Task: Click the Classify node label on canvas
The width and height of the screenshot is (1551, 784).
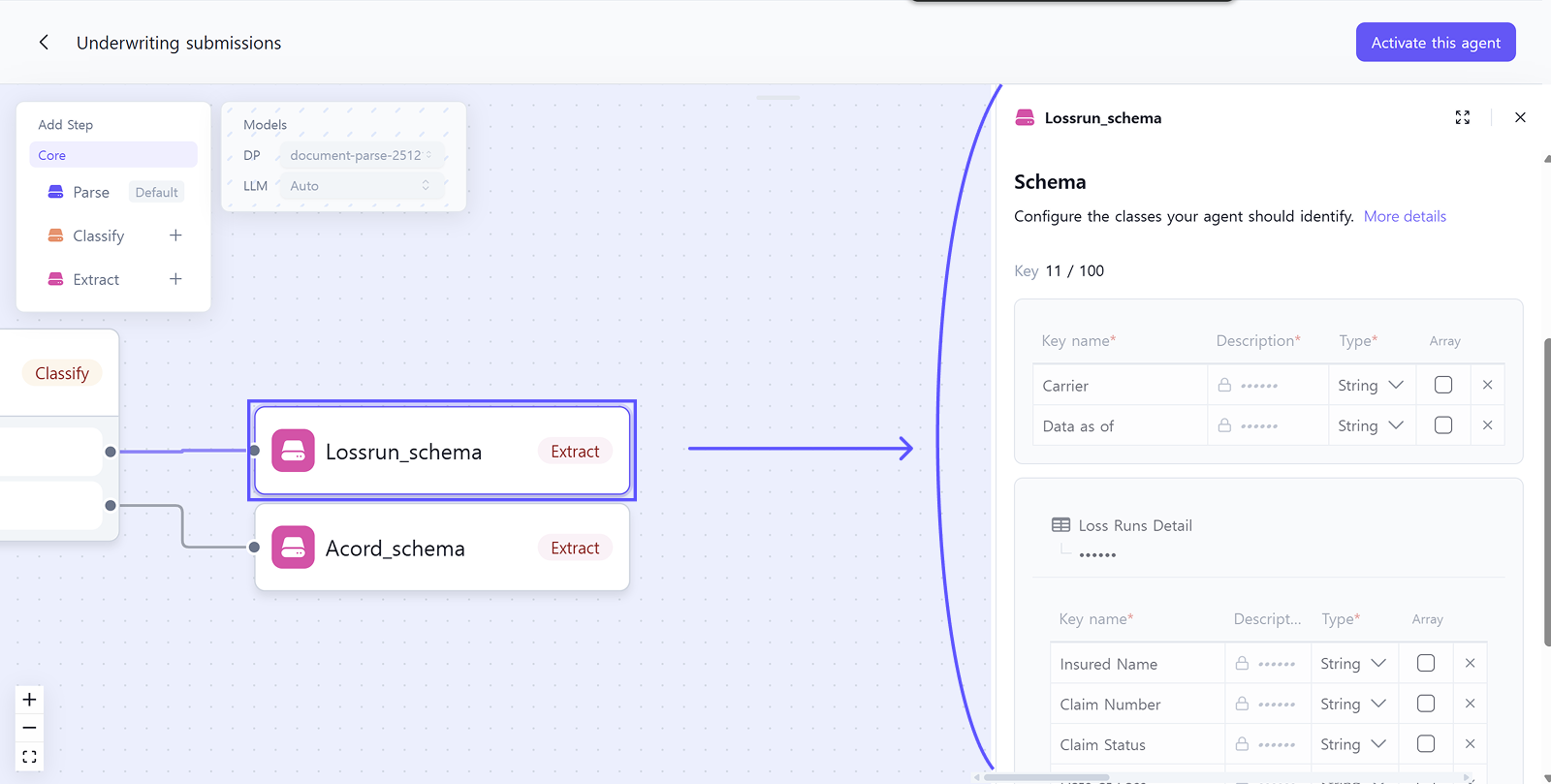Action: coord(62,373)
